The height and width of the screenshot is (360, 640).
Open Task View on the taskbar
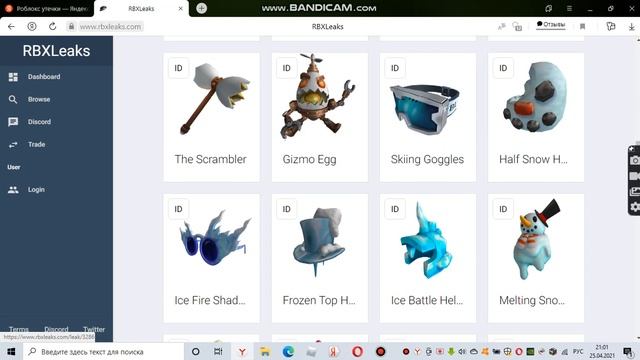tap(218, 351)
